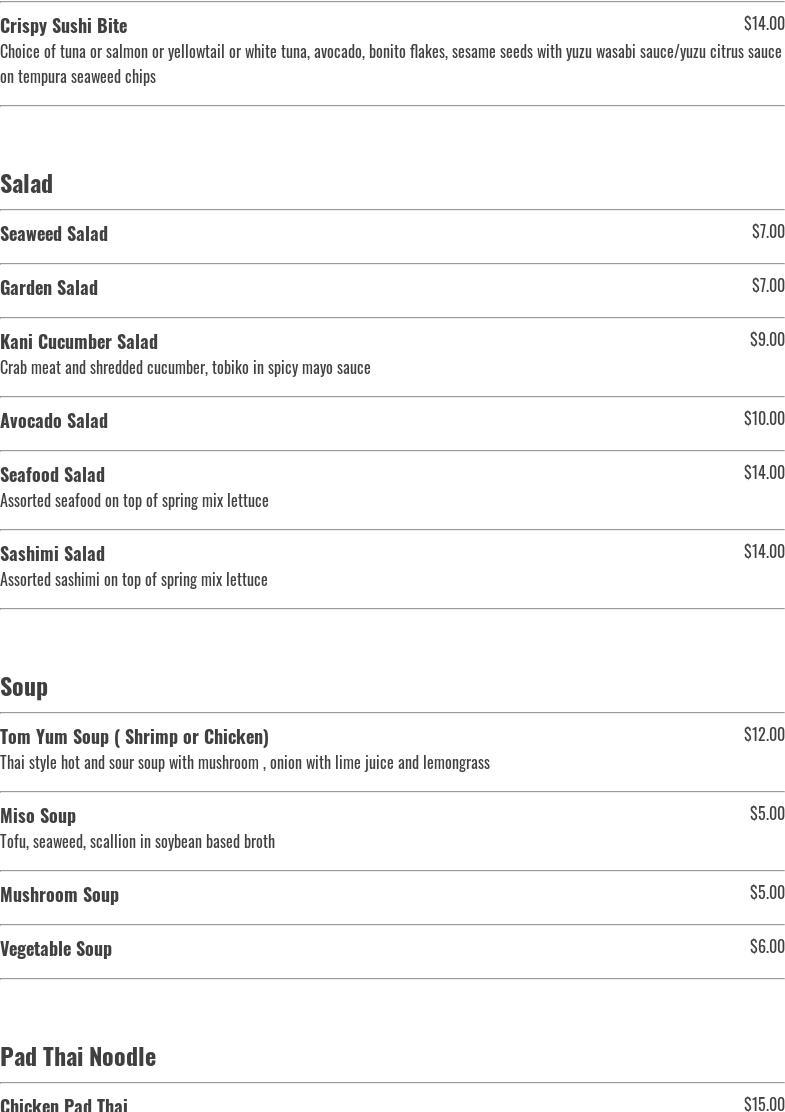785x1112 pixels.
Task: Click the Miso Soup description text
Action: [x=137, y=842]
